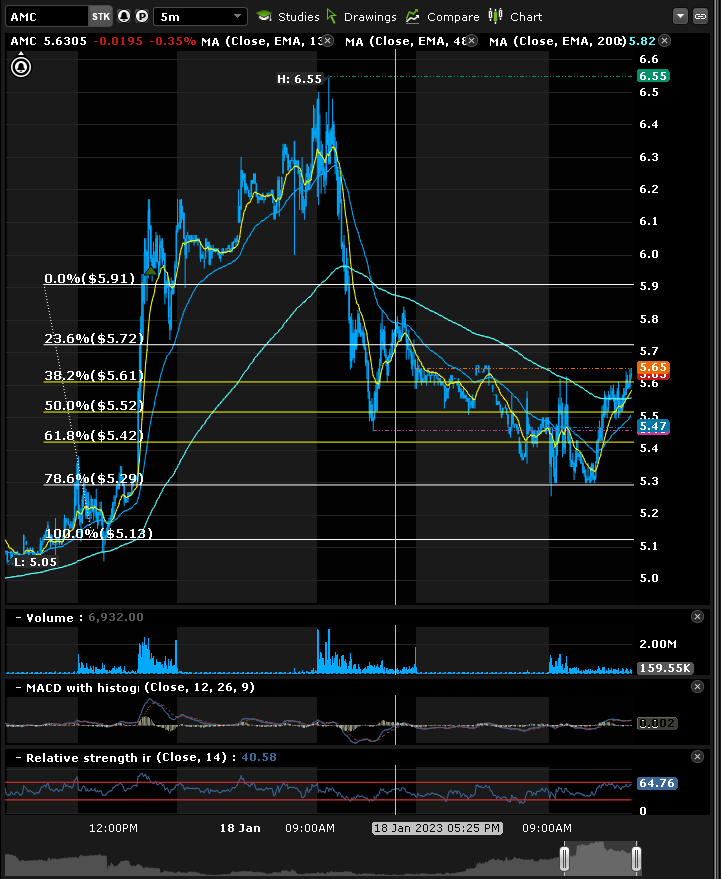The width and height of the screenshot is (721, 879).
Task: Select the 23.6%($5.72) Fibonacci level label
Action: point(94,338)
